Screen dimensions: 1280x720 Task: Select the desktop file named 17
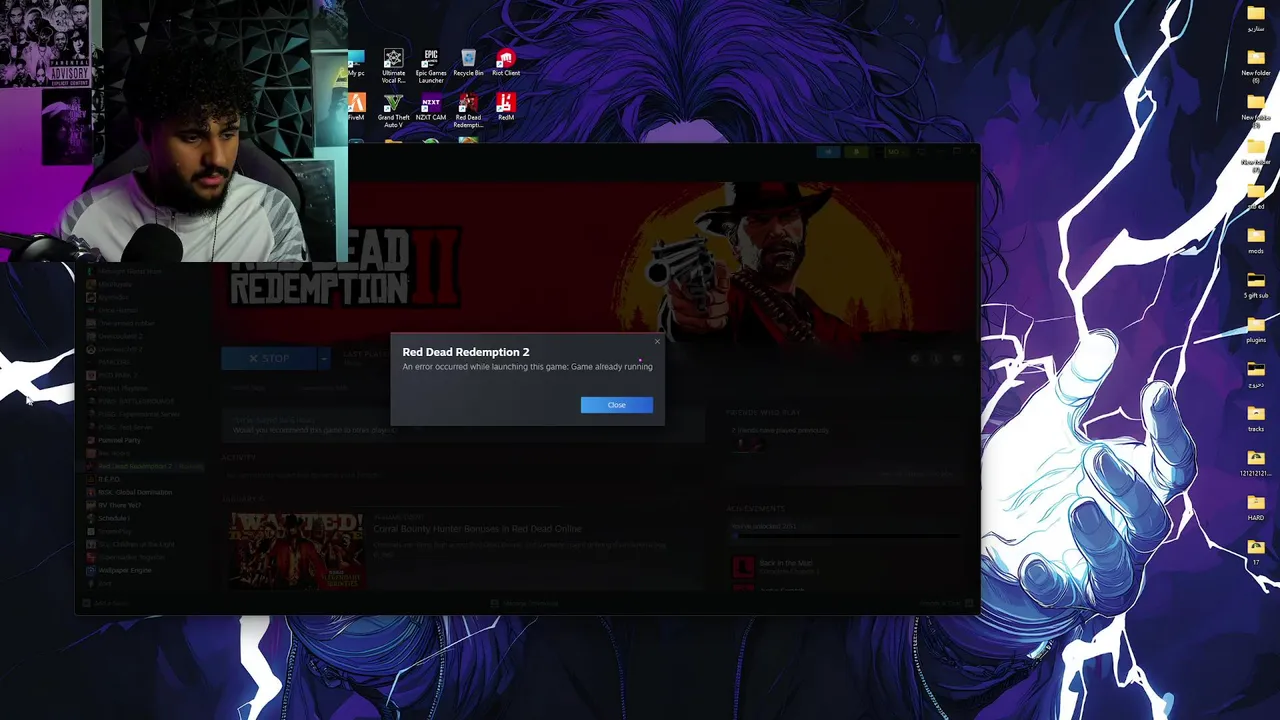(x=1256, y=551)
